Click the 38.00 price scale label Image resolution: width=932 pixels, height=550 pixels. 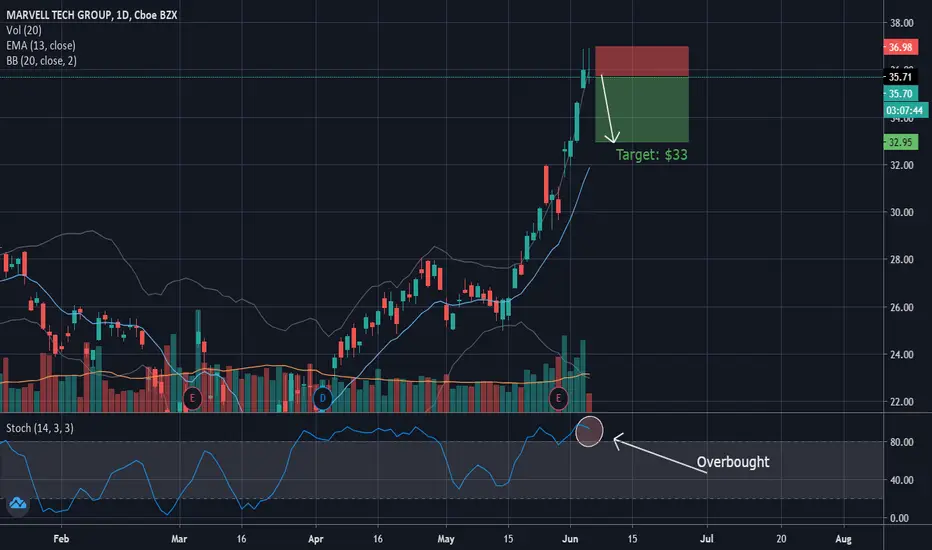902,23
